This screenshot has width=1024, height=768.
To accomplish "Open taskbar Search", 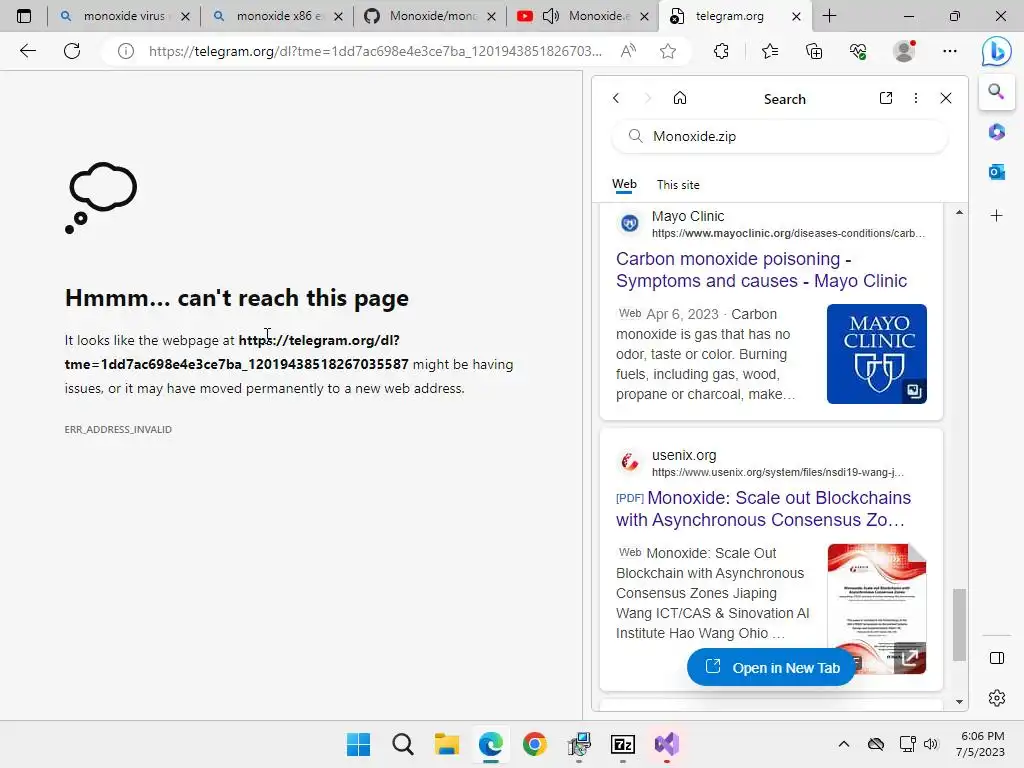I will coord(403,744).
